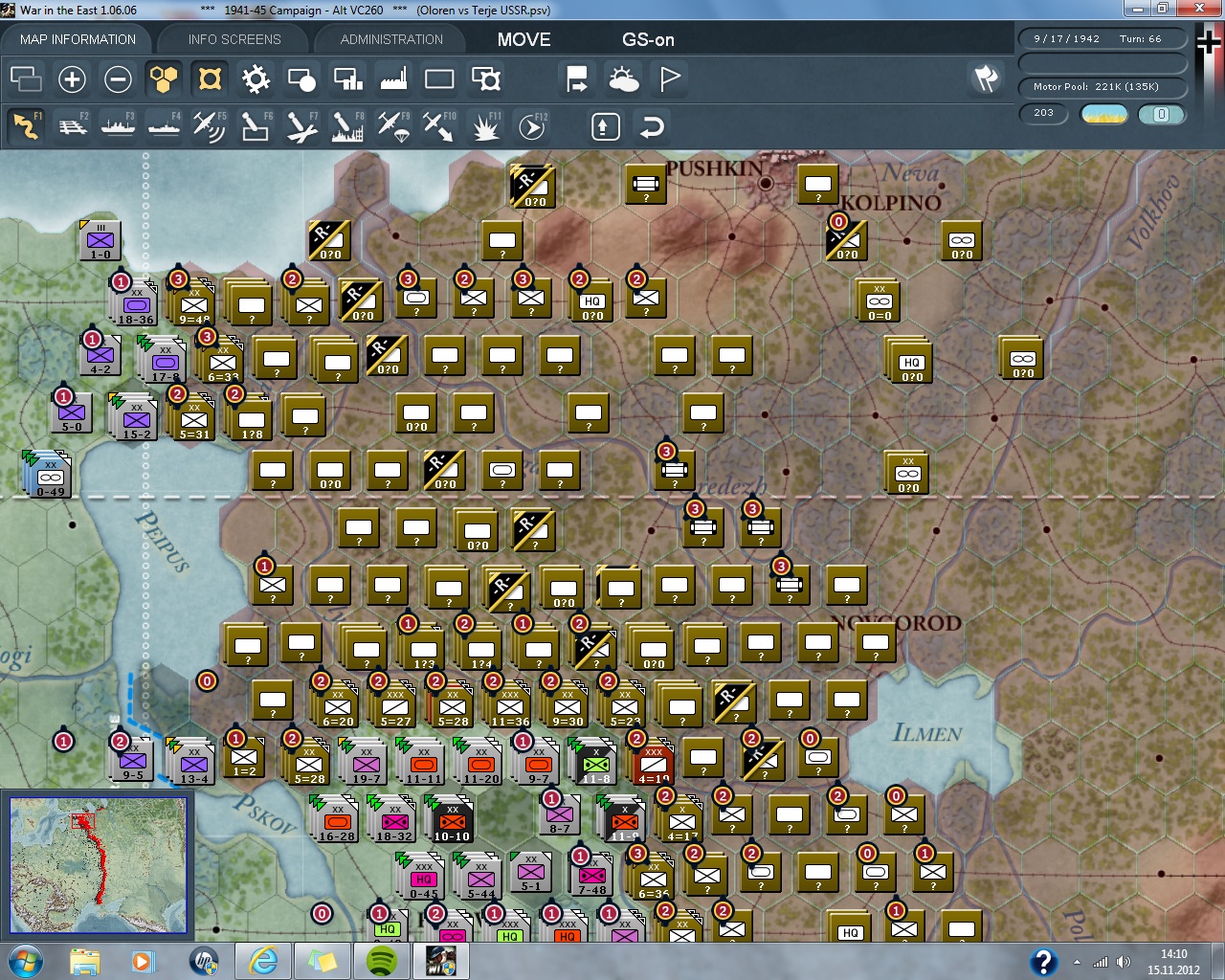1225x980 pixels.
Task: Select F9 aircraft parachute mode icon
Action: pyautogui.click(x=393, y=126)
